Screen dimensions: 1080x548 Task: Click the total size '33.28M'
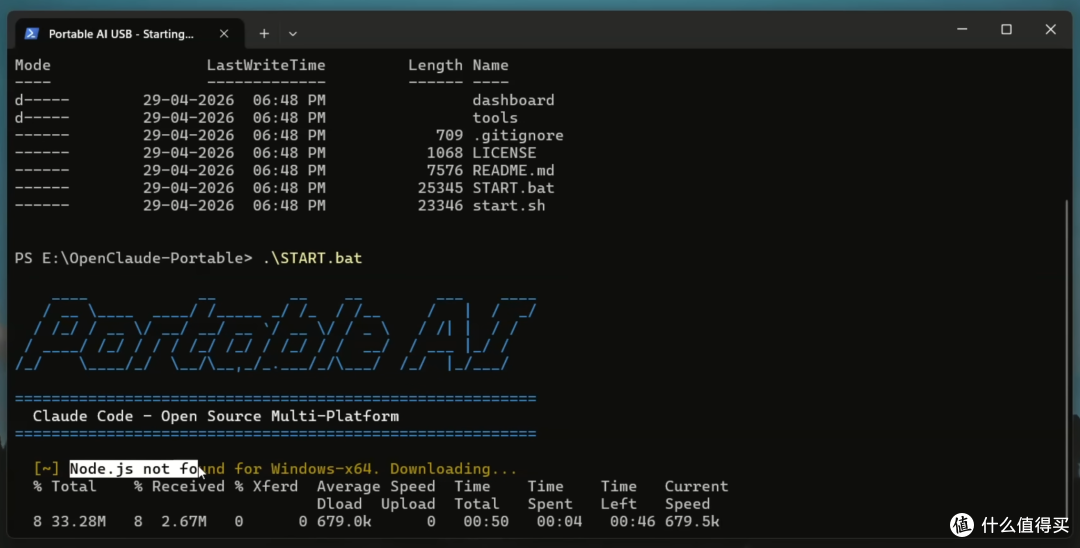click(x=79, y=522)
